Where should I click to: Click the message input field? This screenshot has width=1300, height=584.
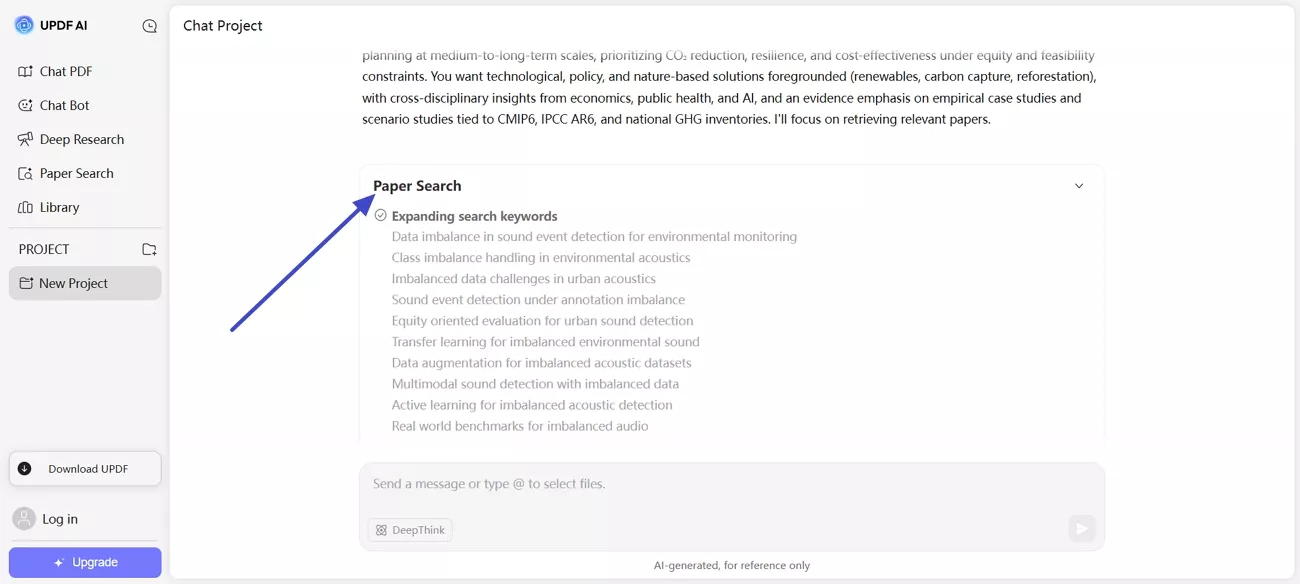(x=732, y=484)
